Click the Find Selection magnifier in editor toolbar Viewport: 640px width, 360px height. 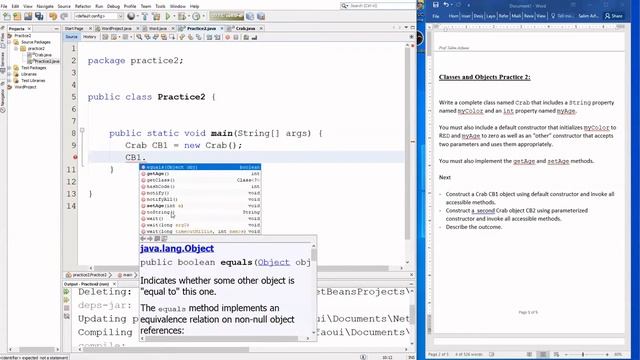coord(139,37)
